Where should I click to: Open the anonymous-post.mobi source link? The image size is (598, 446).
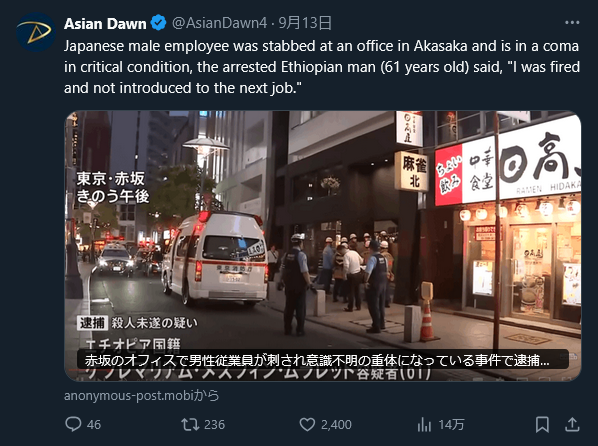141,396
